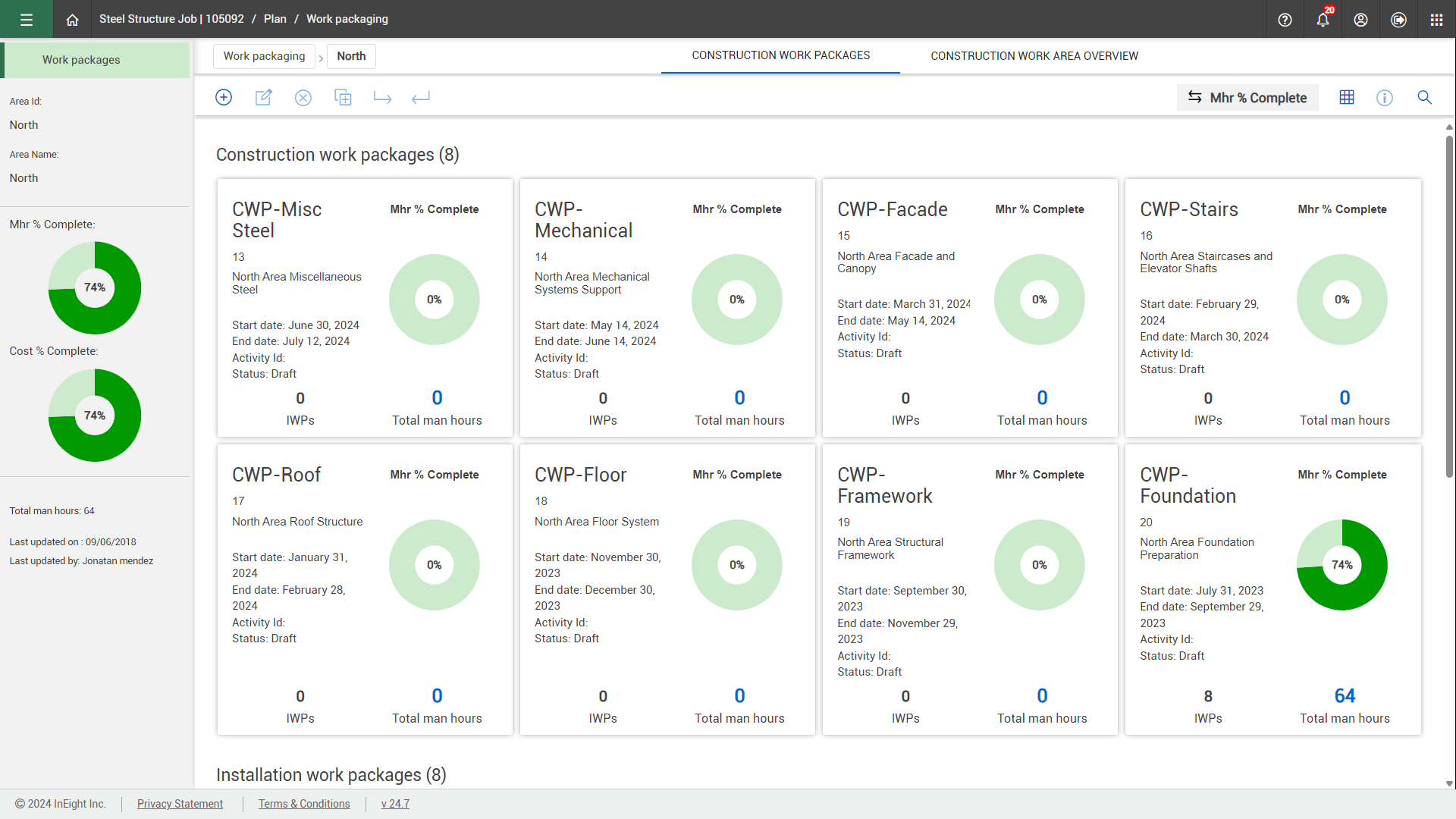Viewport: 1456px width, 819px height.
Task: Toggle the Mhr % Complete metric switcher
Action: [1247, 97]
